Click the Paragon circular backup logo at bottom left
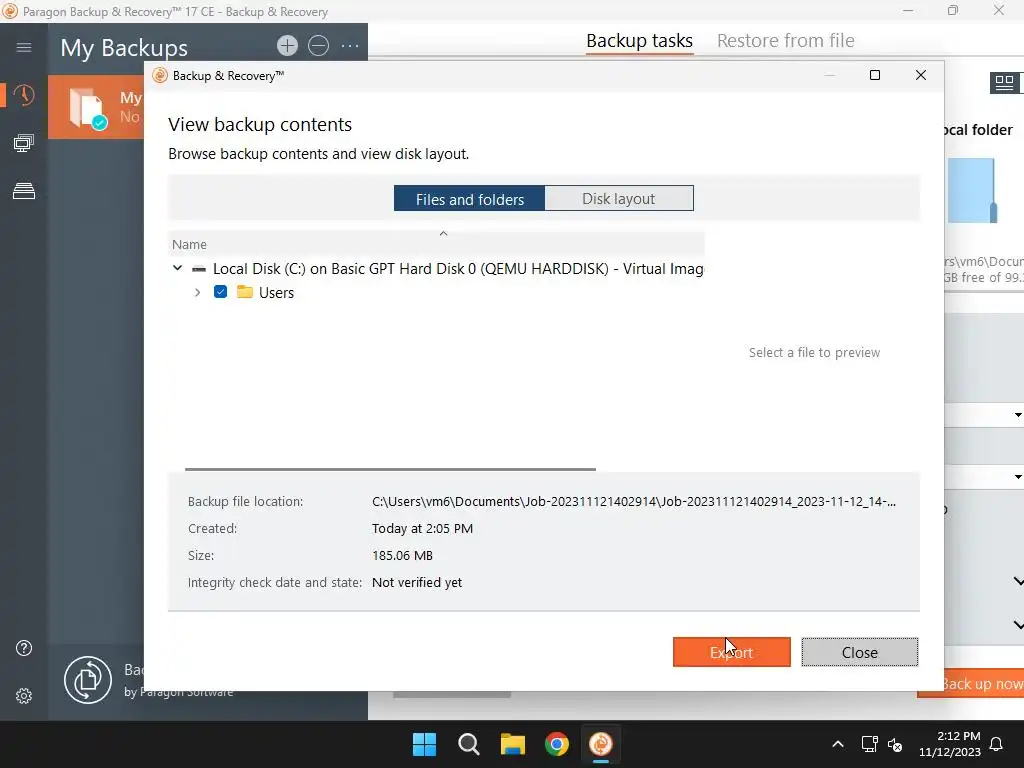 pyautogui.click(x=88, y=680)
